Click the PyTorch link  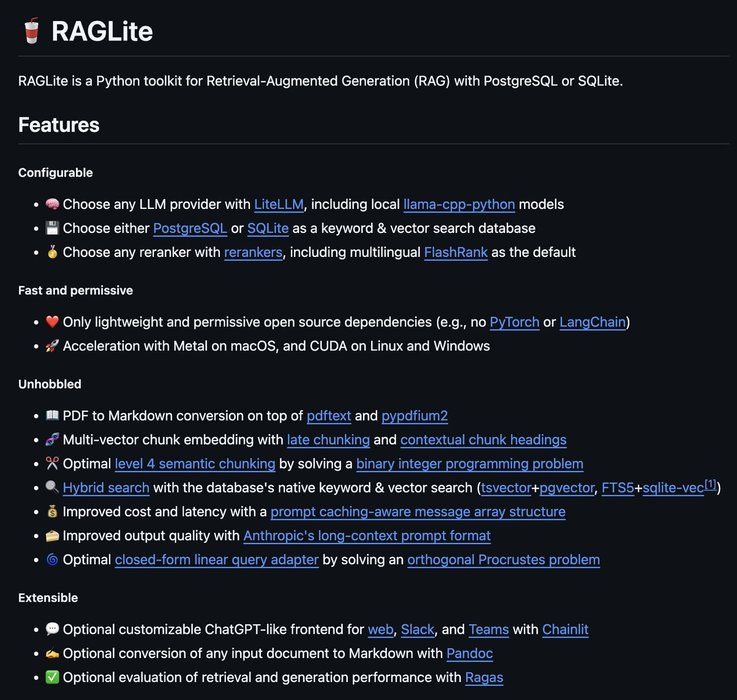(514, 321)
